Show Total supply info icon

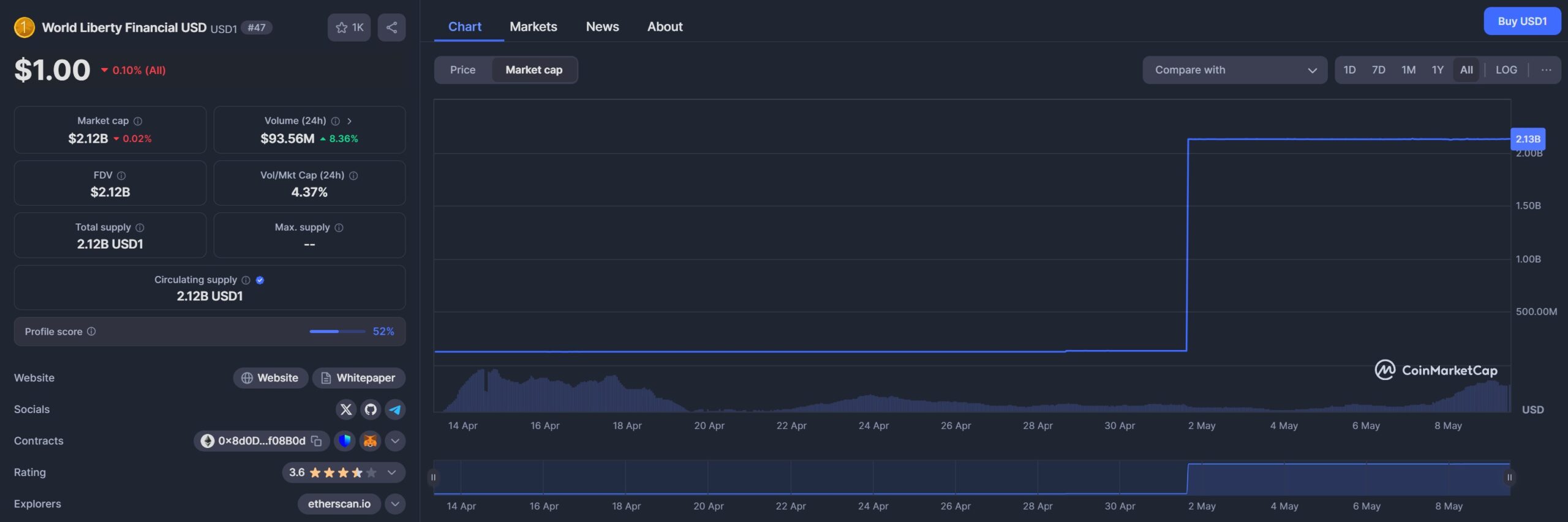point(140,228)
